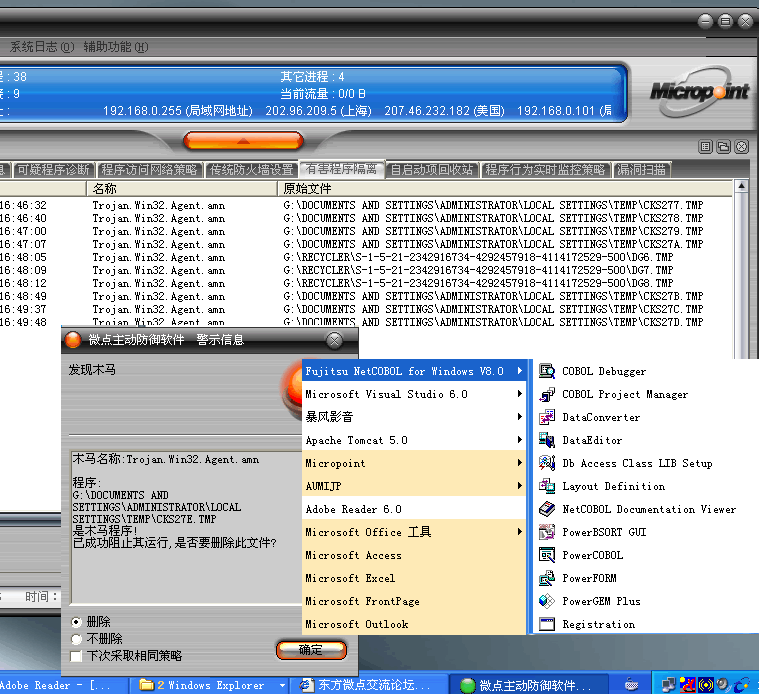Open DataConverter icon
Screen dimensions: 759x694
point(546,417)
